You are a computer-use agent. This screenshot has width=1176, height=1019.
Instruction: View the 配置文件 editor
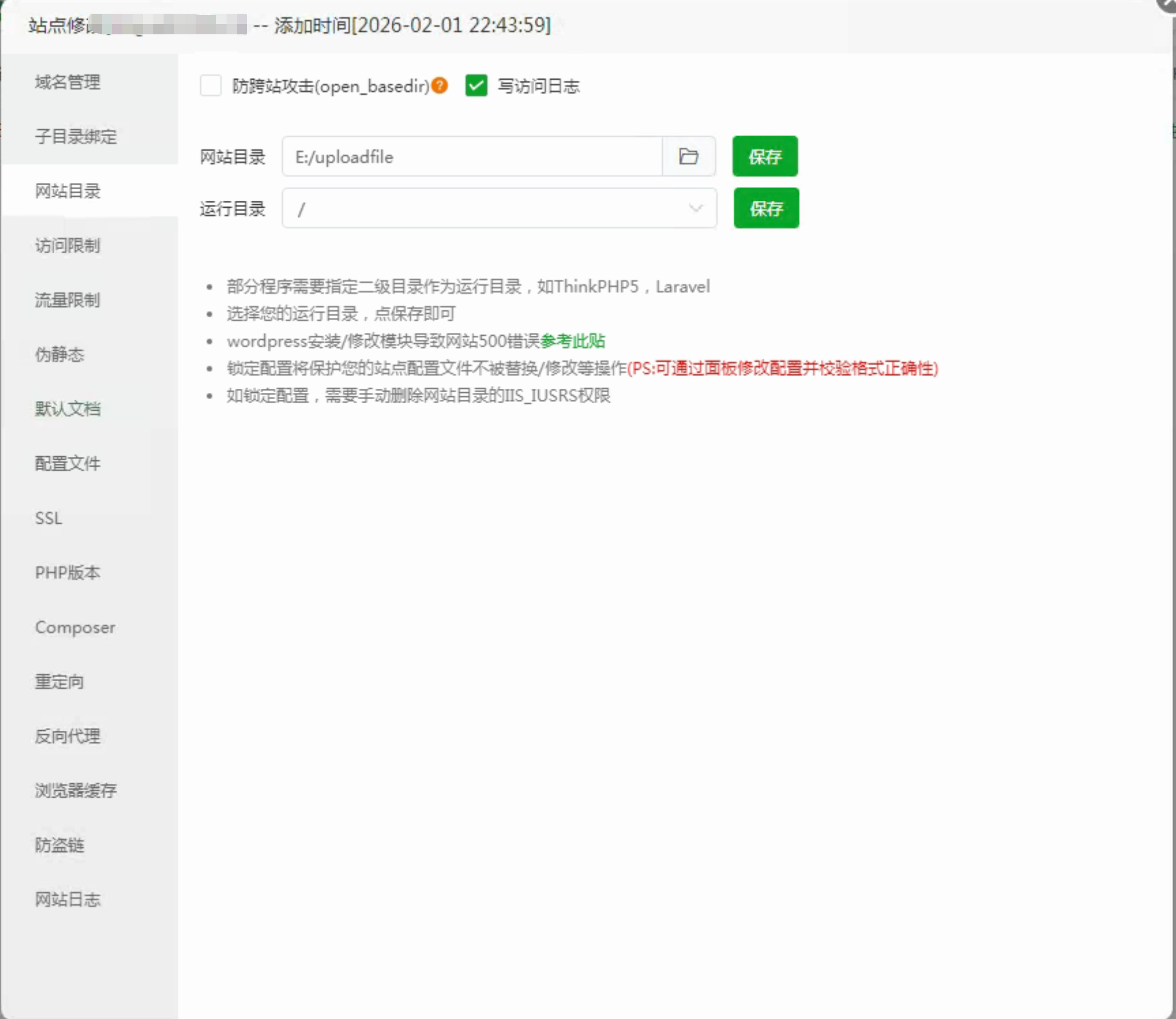click(68, 463)
